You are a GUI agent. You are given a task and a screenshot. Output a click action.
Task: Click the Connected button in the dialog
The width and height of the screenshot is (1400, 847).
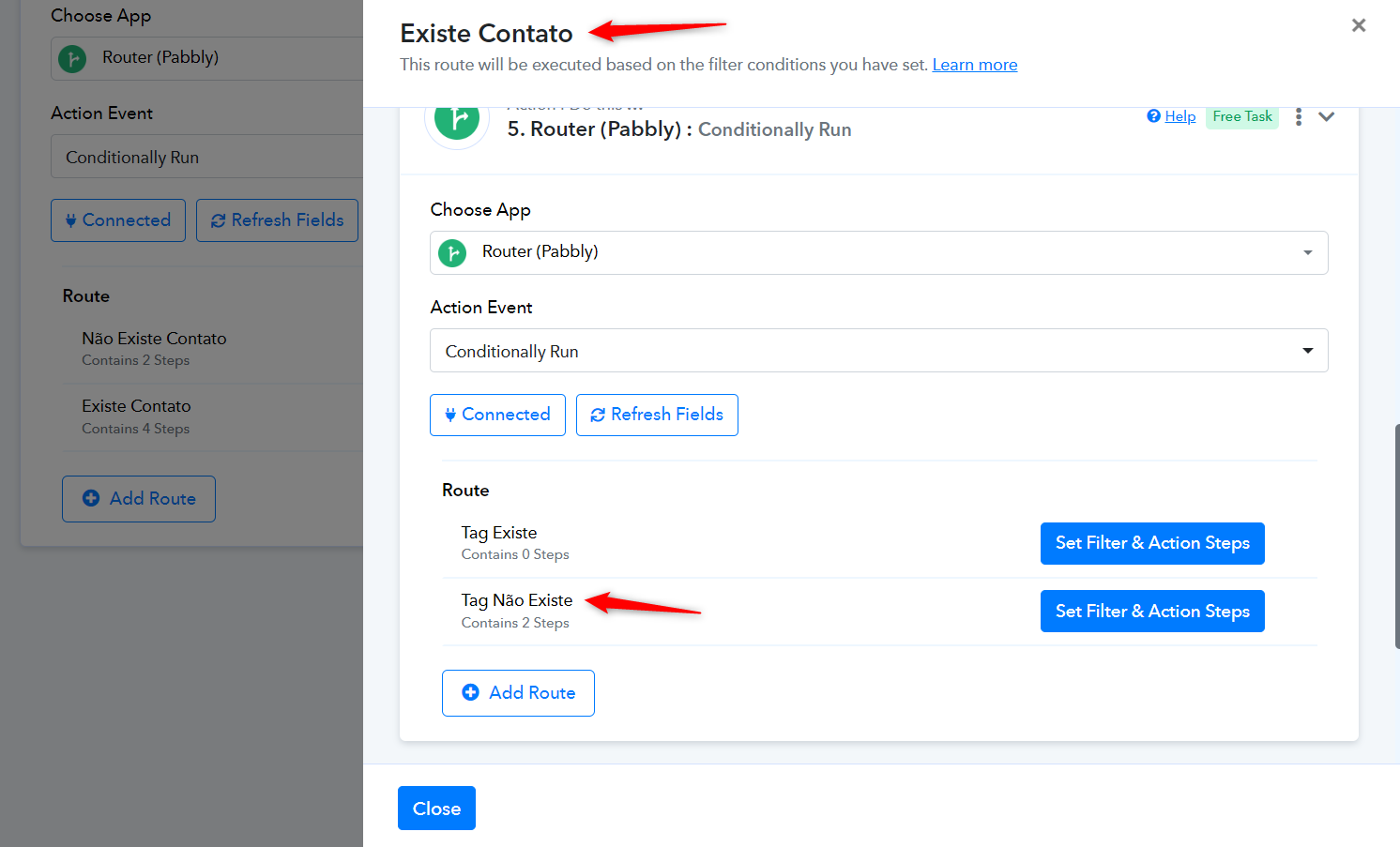coord(497,415)
